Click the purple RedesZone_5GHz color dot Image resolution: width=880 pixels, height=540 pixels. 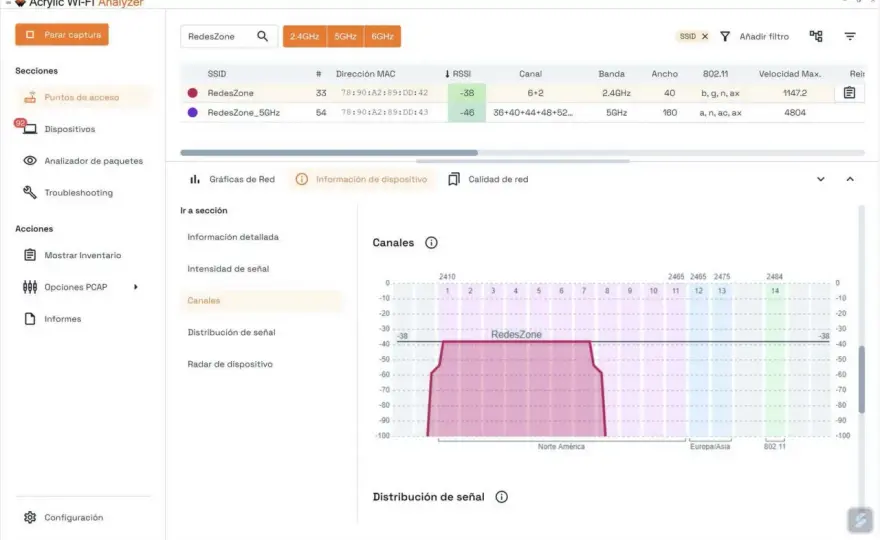tap(192, 112)
